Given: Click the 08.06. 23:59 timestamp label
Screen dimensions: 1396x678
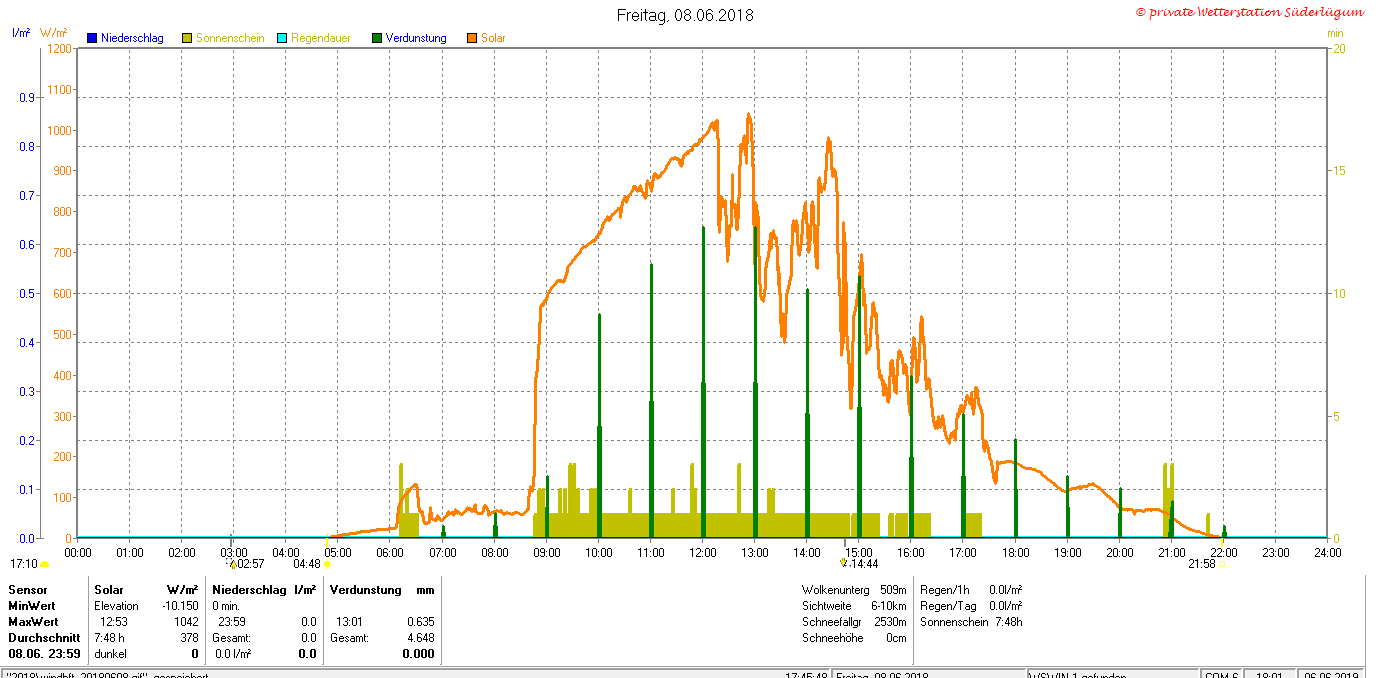Looking at the screenshot, I should point(44,654).
